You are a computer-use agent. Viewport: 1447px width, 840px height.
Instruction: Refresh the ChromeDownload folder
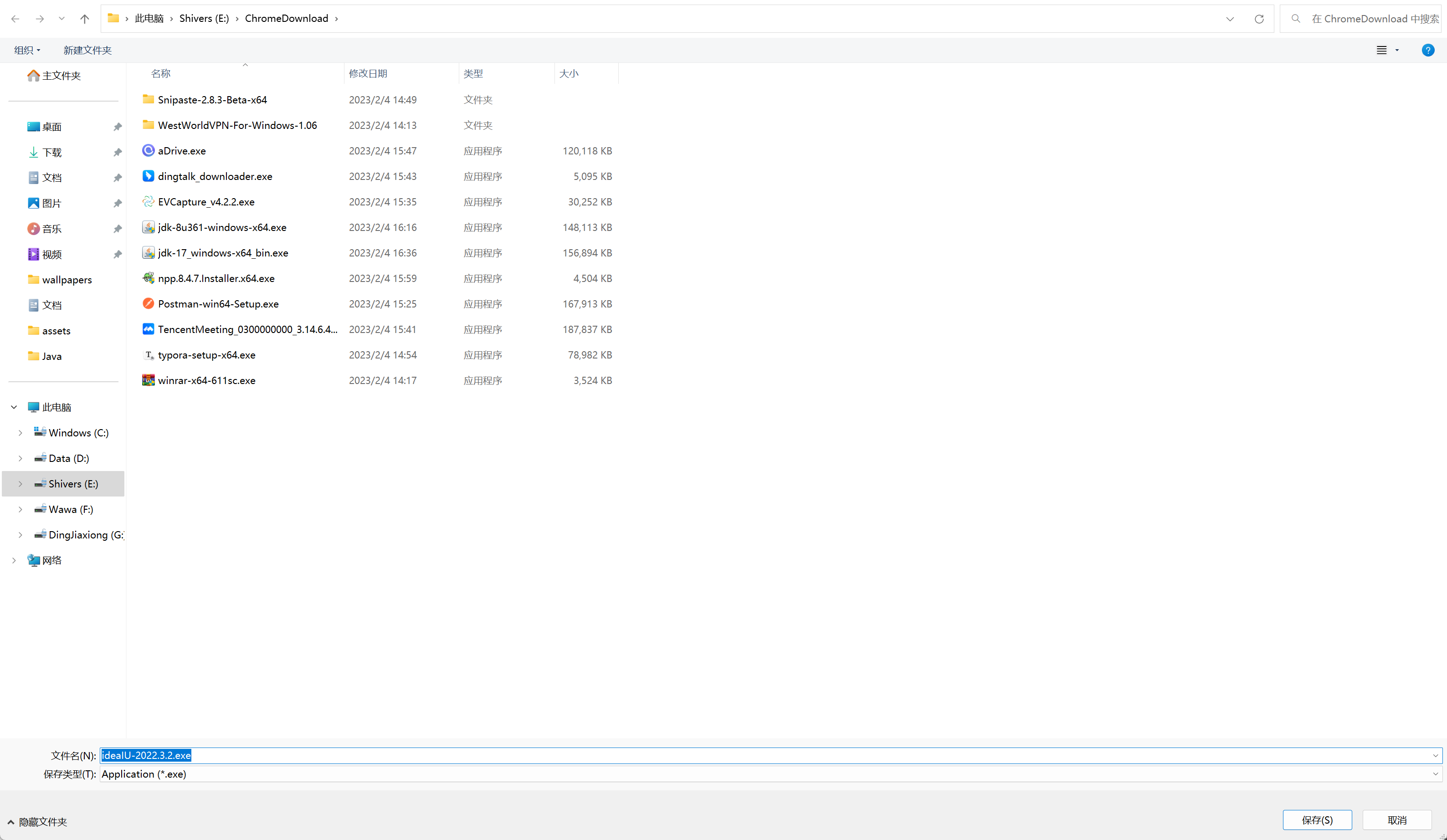point(1259,19)
